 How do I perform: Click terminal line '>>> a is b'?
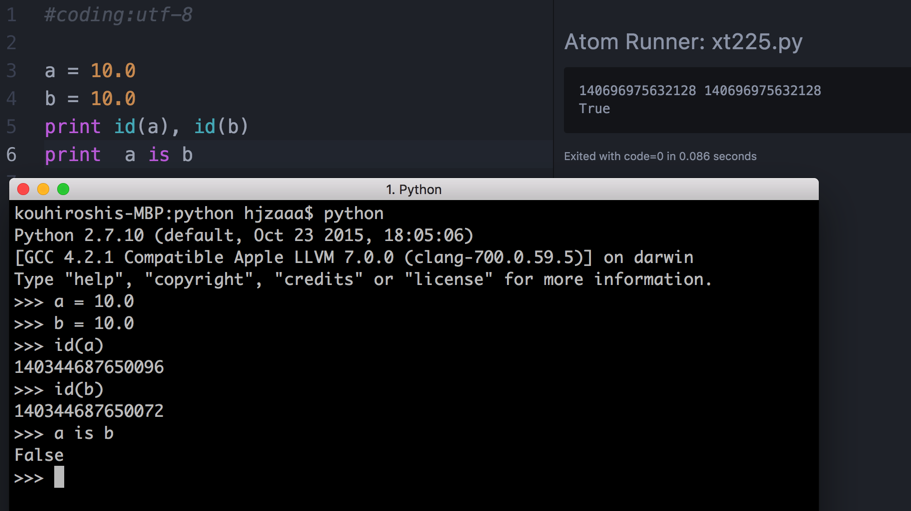point(64,434)
